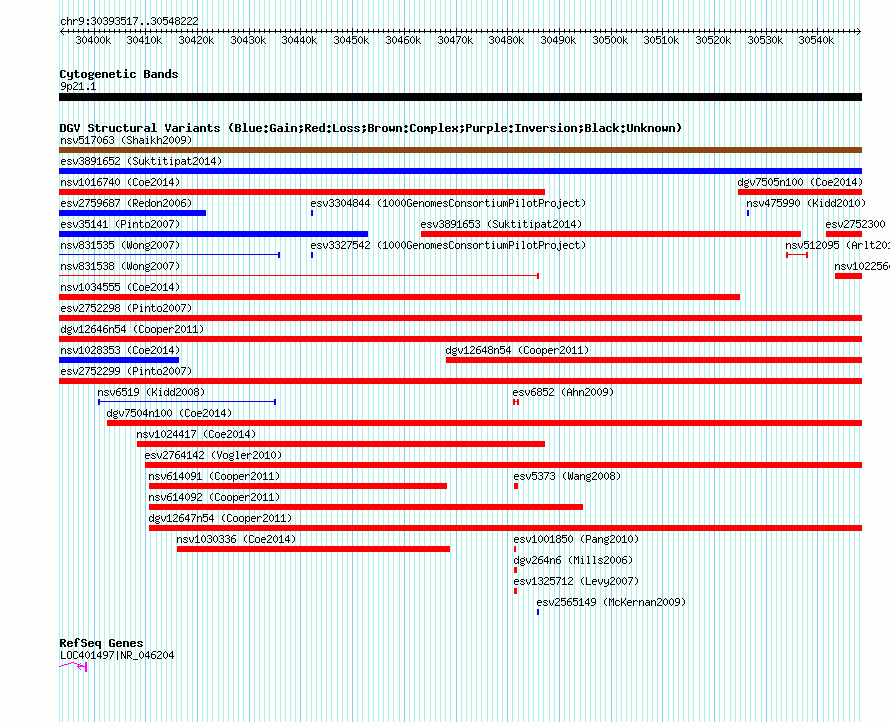Viewport: 890px width, 722px height.
Task: Click the black 9p21.1 cytogenetic band bar
Action: [x=460, y=97]
